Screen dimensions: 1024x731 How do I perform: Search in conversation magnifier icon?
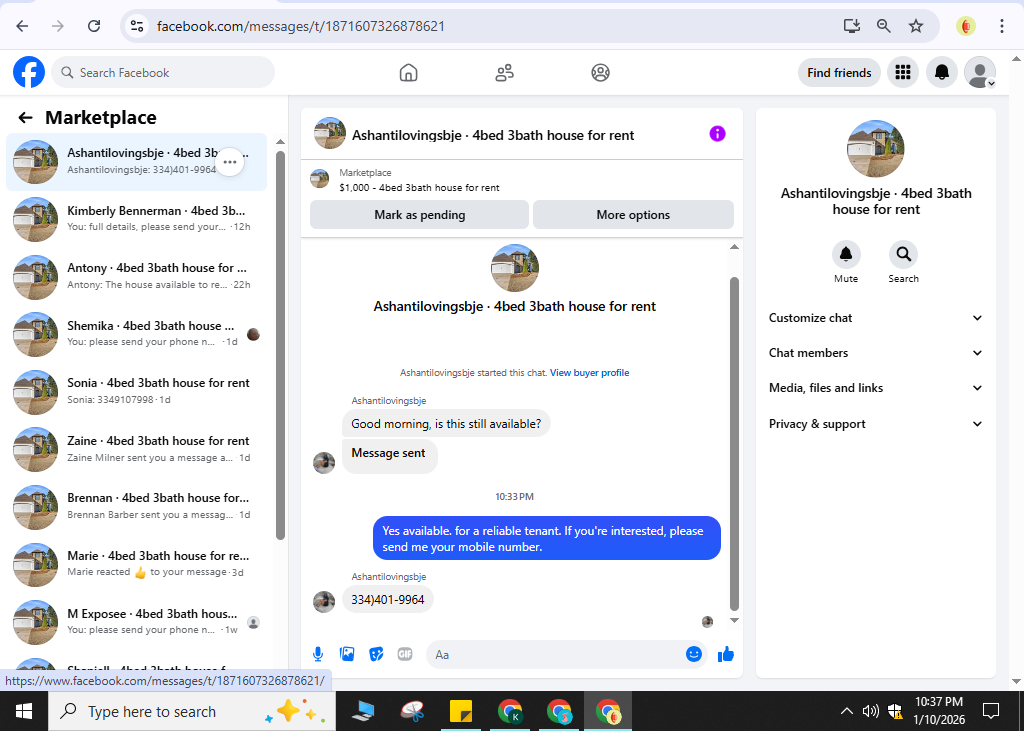pyautogui.click(x=903, y=255)
